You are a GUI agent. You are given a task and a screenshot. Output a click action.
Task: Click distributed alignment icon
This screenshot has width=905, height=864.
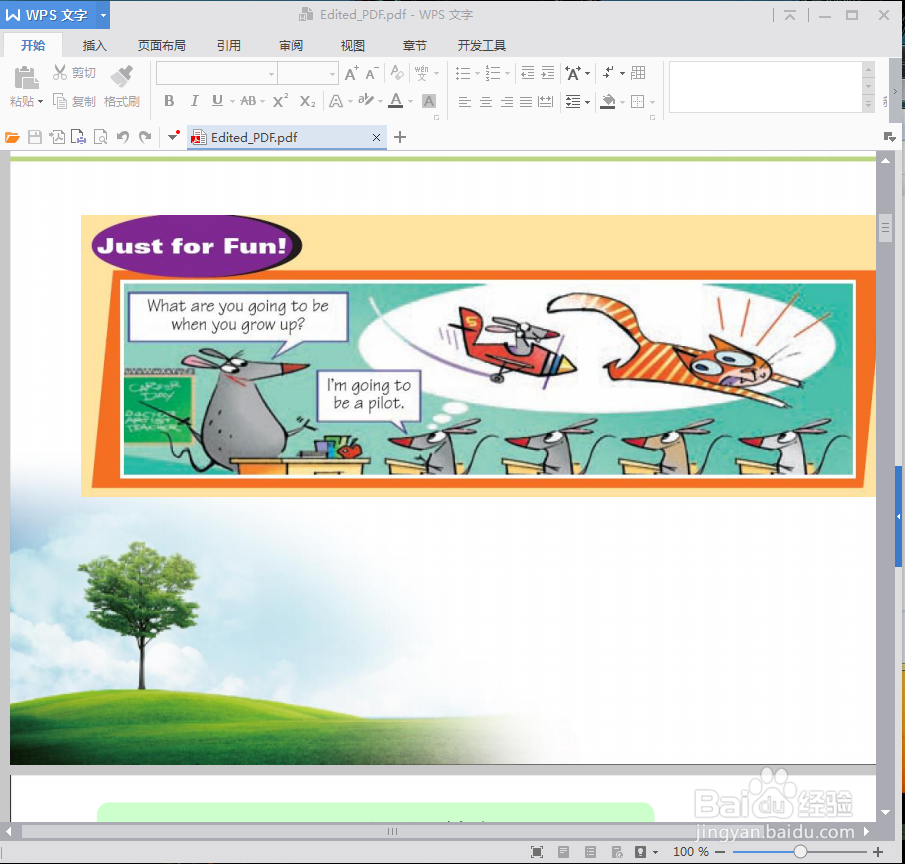pyautogui.click(x=545, y=102)
